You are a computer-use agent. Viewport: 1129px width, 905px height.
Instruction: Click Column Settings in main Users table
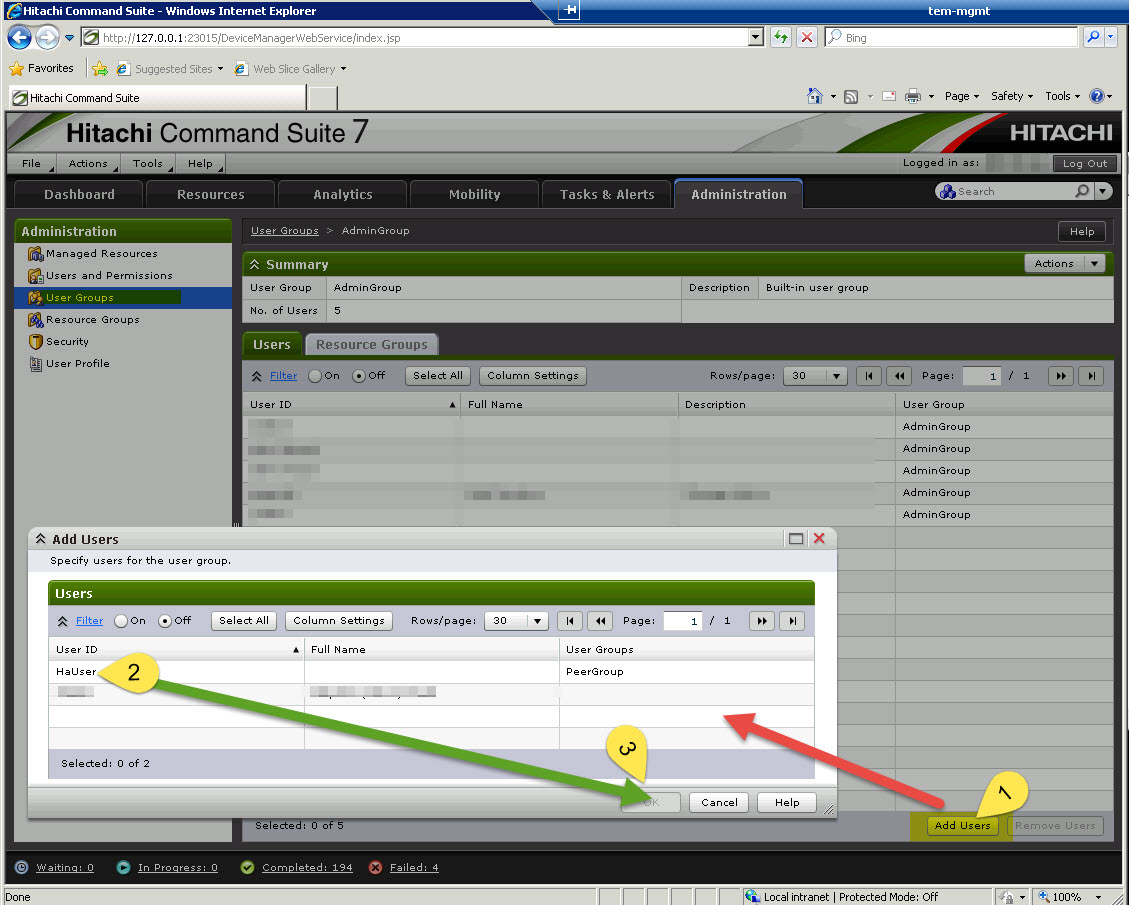[x=533, y=376]
